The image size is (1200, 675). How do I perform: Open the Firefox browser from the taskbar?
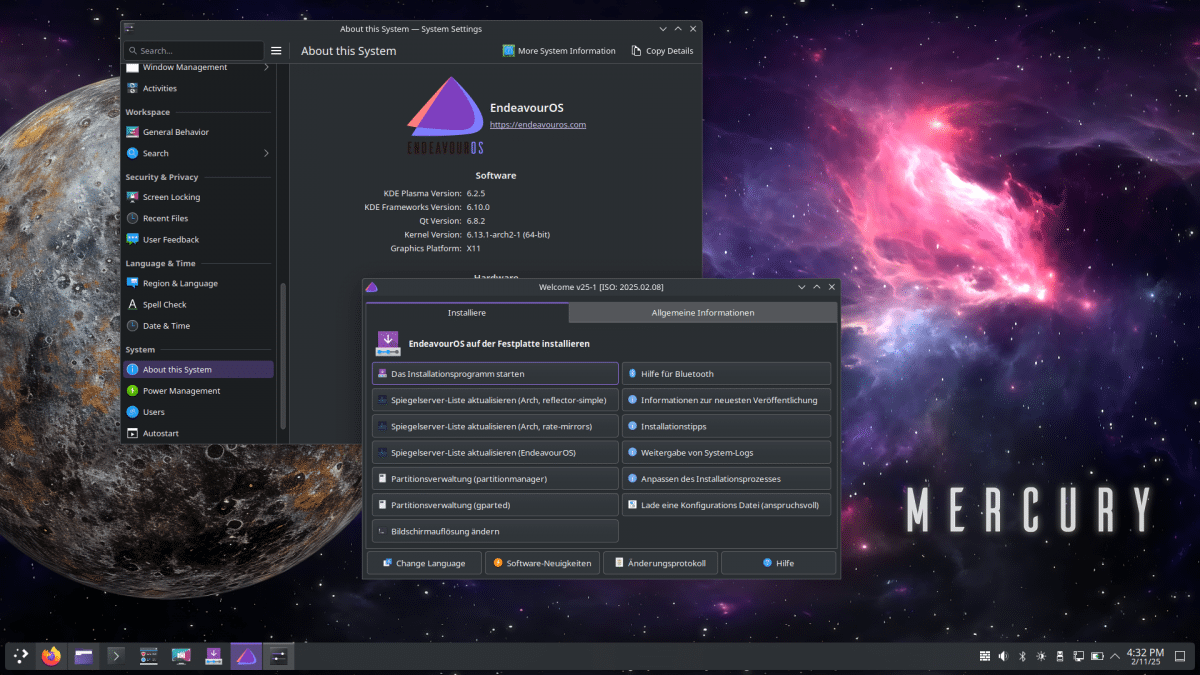tap(50, 656)
